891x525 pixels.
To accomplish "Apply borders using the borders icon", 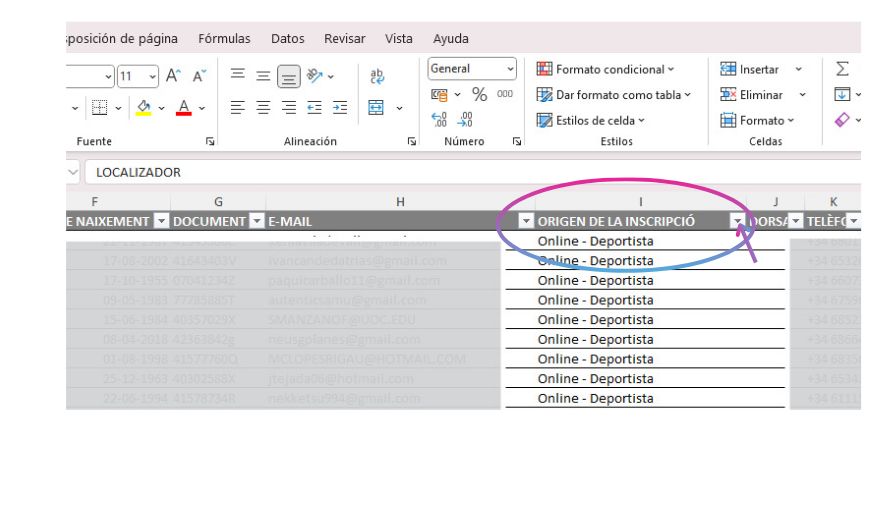I will [99, 107].
